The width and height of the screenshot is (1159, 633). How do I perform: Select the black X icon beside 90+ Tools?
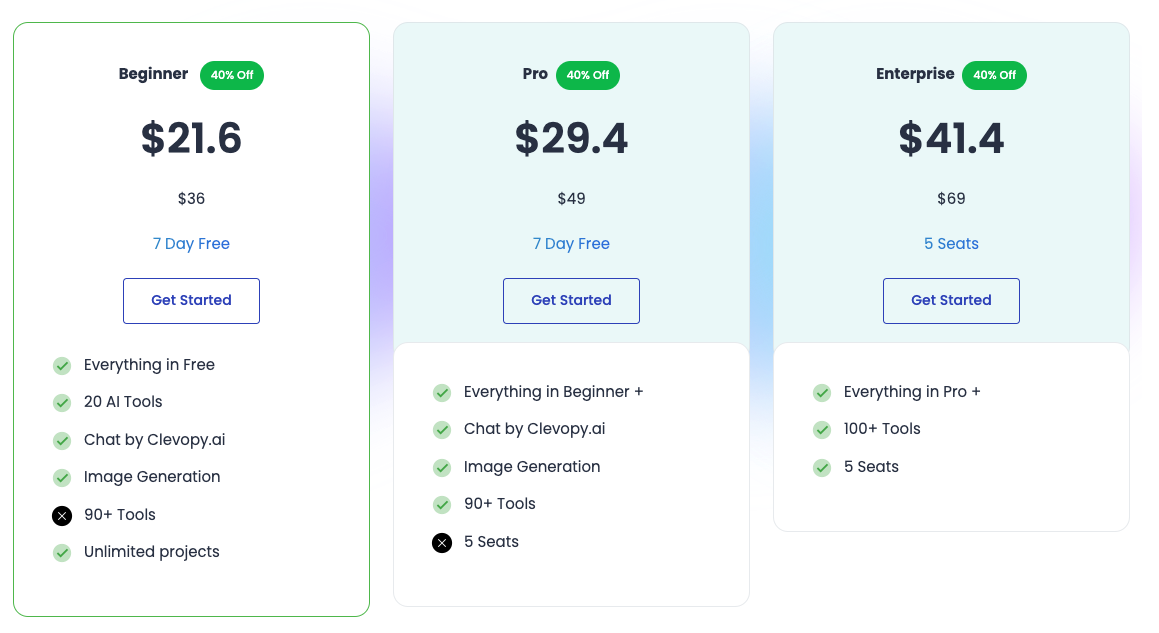pyautogui.click(x=61, y=515)
